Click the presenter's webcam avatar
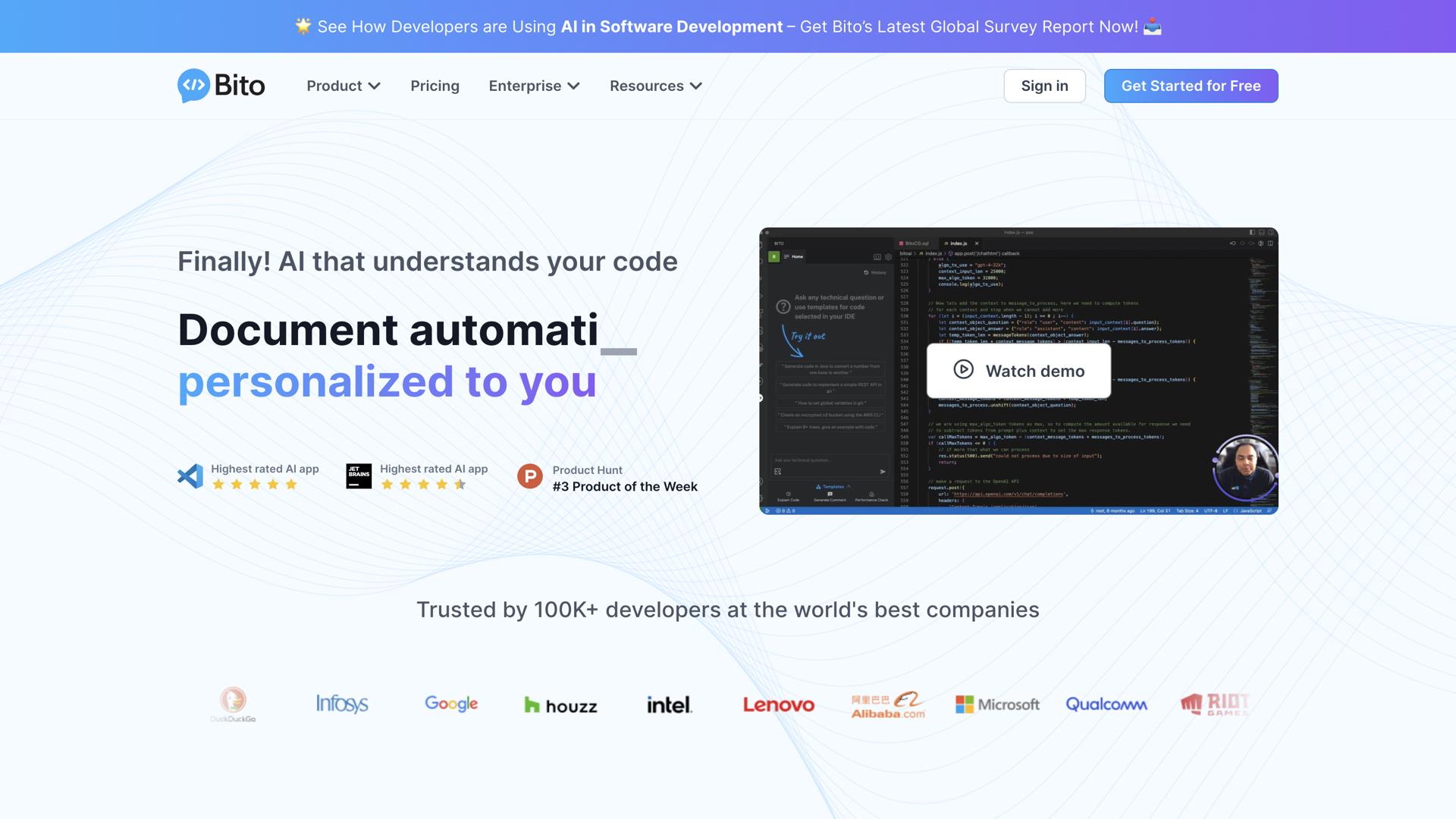 1244,469
